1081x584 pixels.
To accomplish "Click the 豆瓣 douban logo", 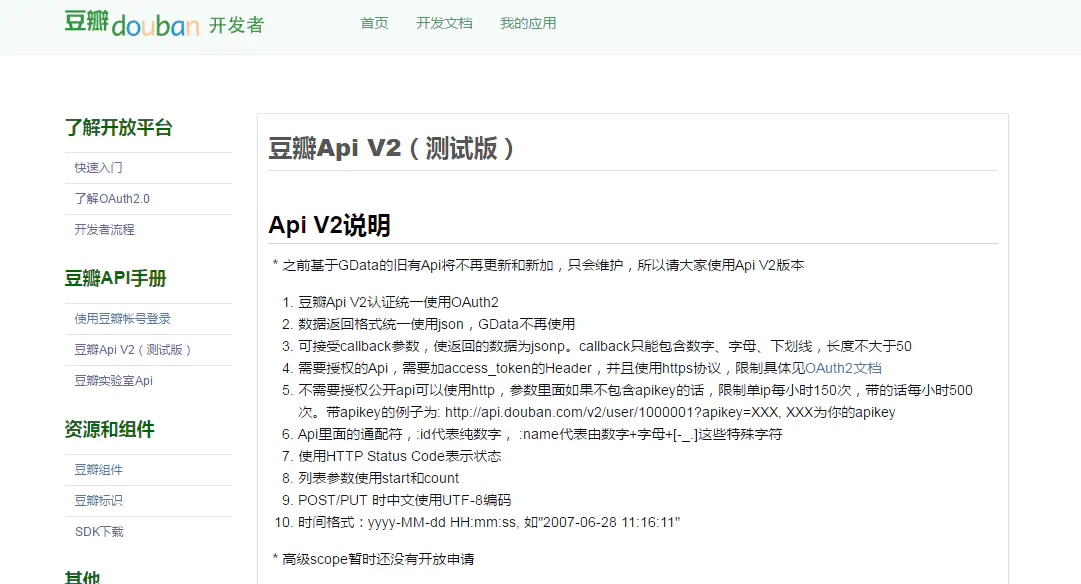I will (132, 23).
